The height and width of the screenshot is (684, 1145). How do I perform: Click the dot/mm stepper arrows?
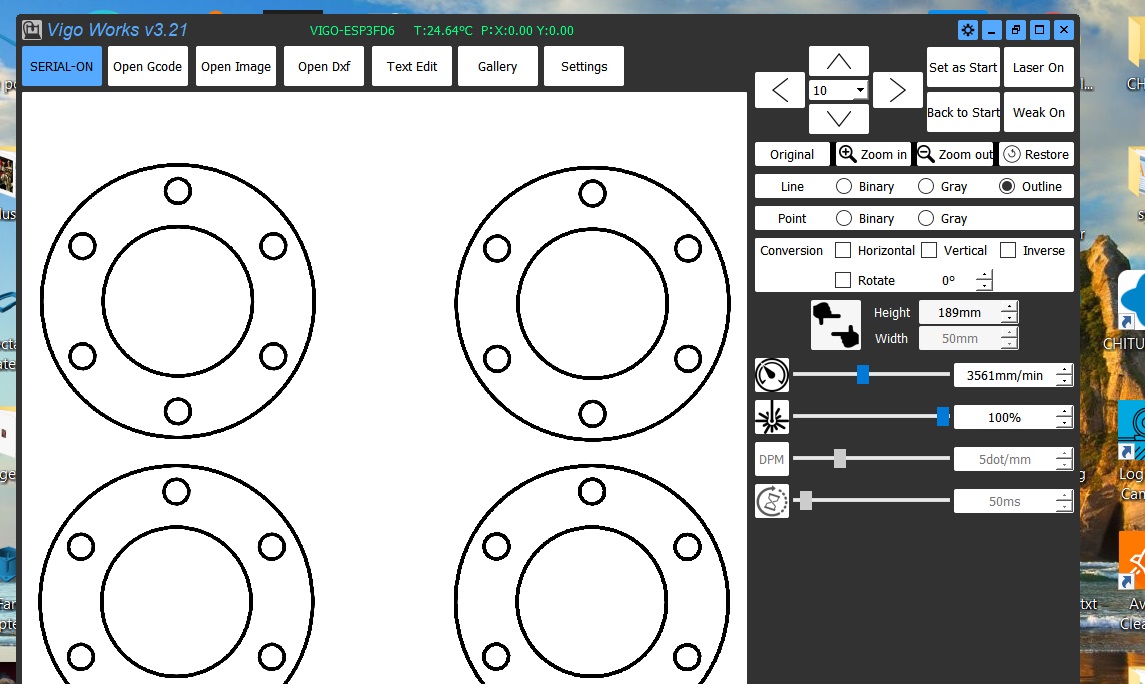point(1065,459)
